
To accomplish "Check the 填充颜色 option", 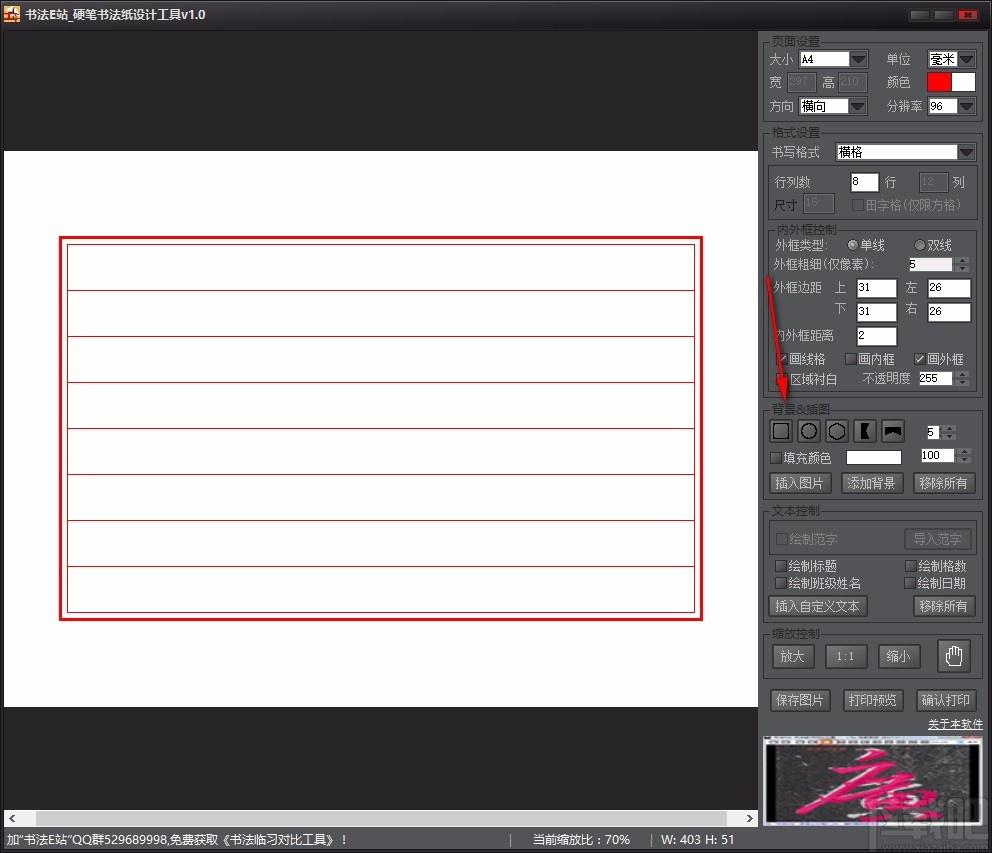I will coord(776,458).
